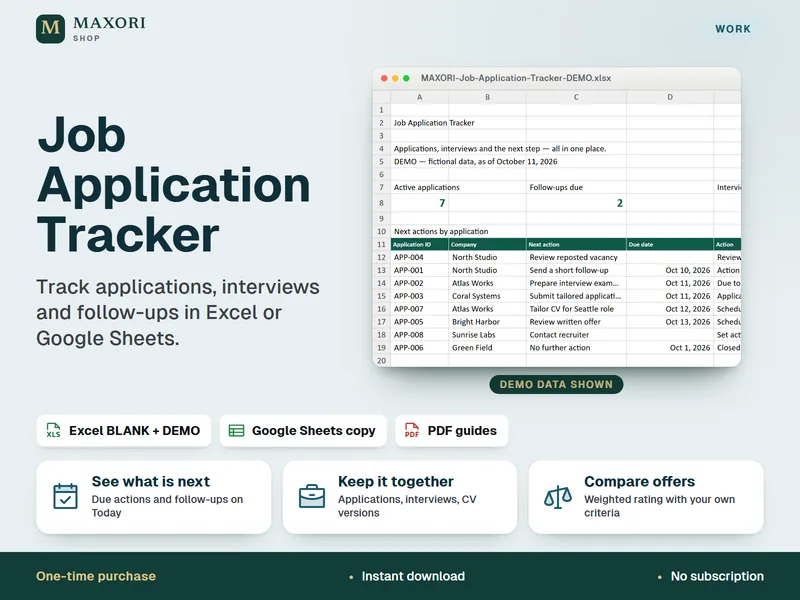Click the Job Application Tracker cell in row 2
This screenshot has height=600, width=800.
434,122
